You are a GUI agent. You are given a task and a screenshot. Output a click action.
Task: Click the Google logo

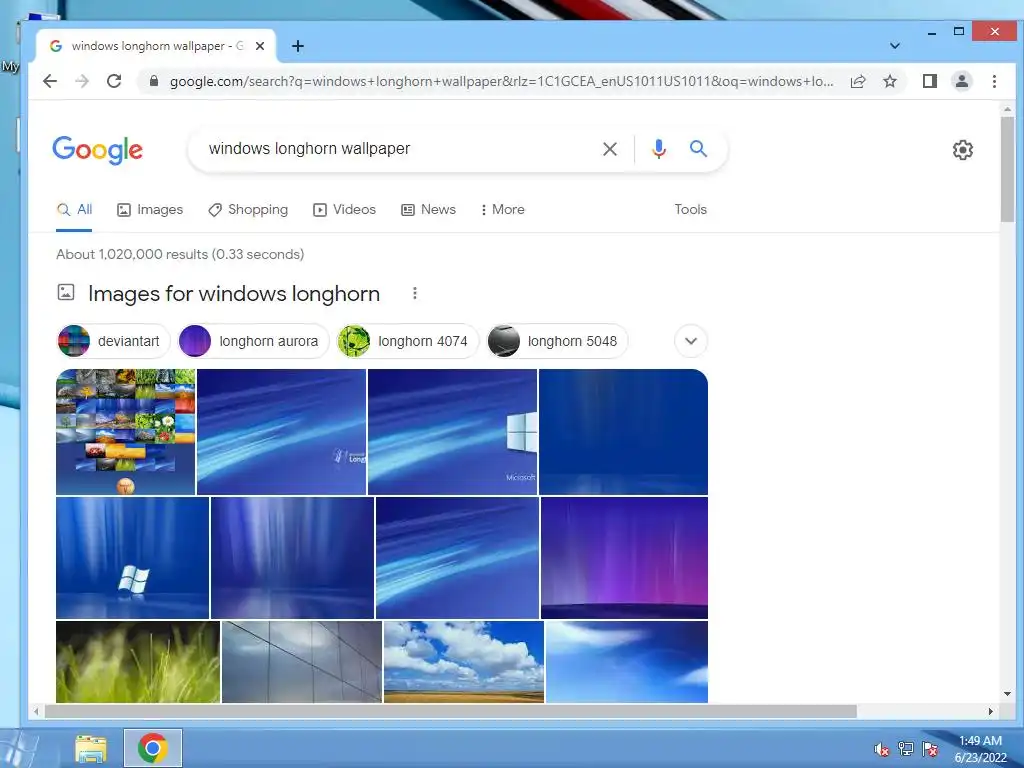(97, 150)
